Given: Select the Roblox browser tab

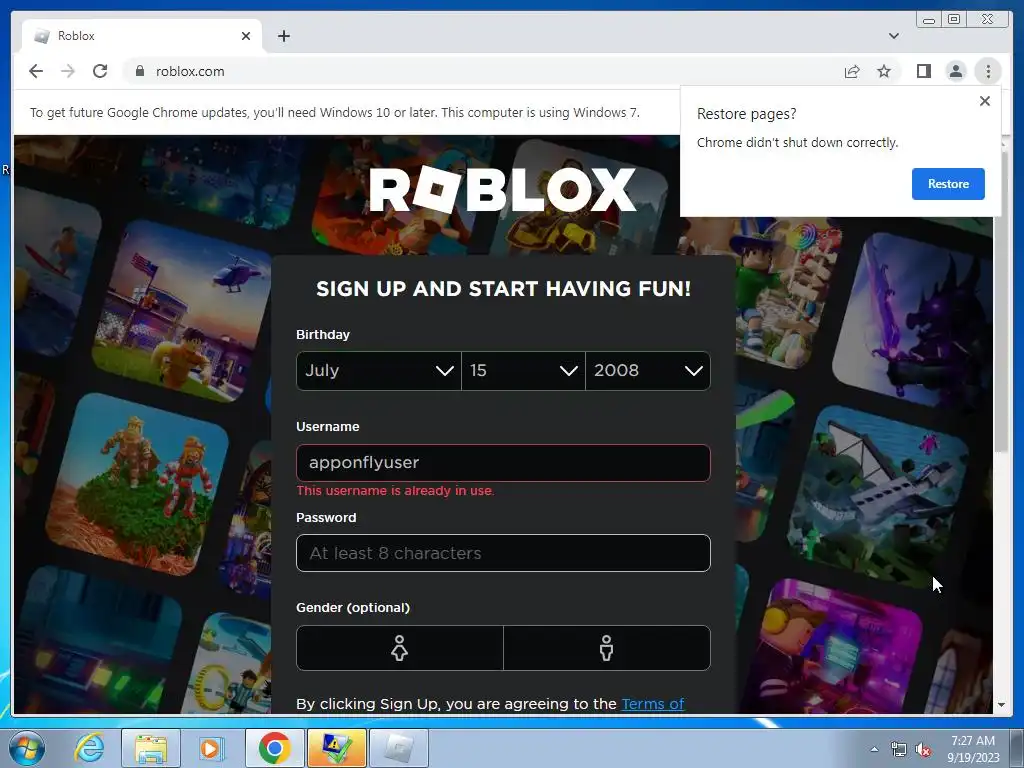Looking at the screenshot, I should (142, 36).
